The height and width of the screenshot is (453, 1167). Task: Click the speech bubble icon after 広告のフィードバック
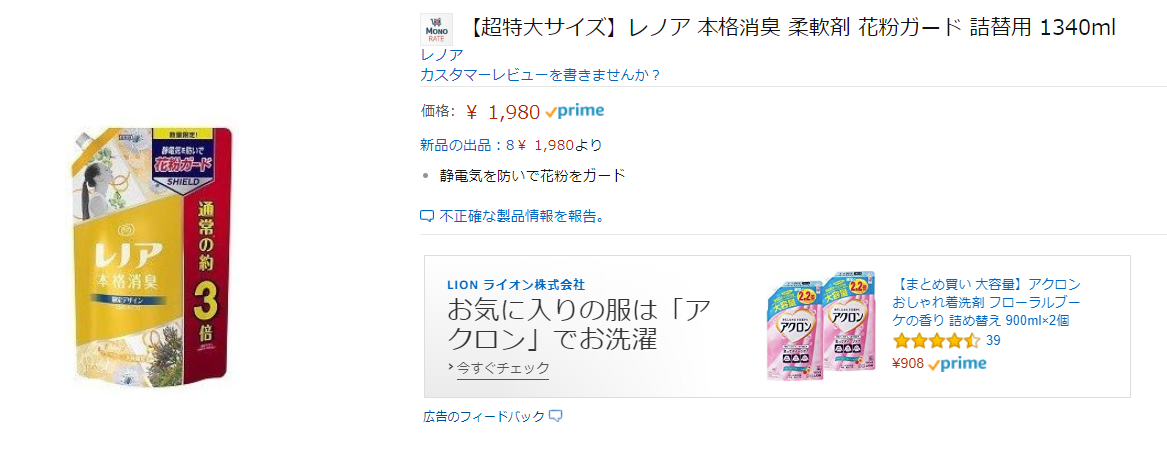[x=556, y=416]
